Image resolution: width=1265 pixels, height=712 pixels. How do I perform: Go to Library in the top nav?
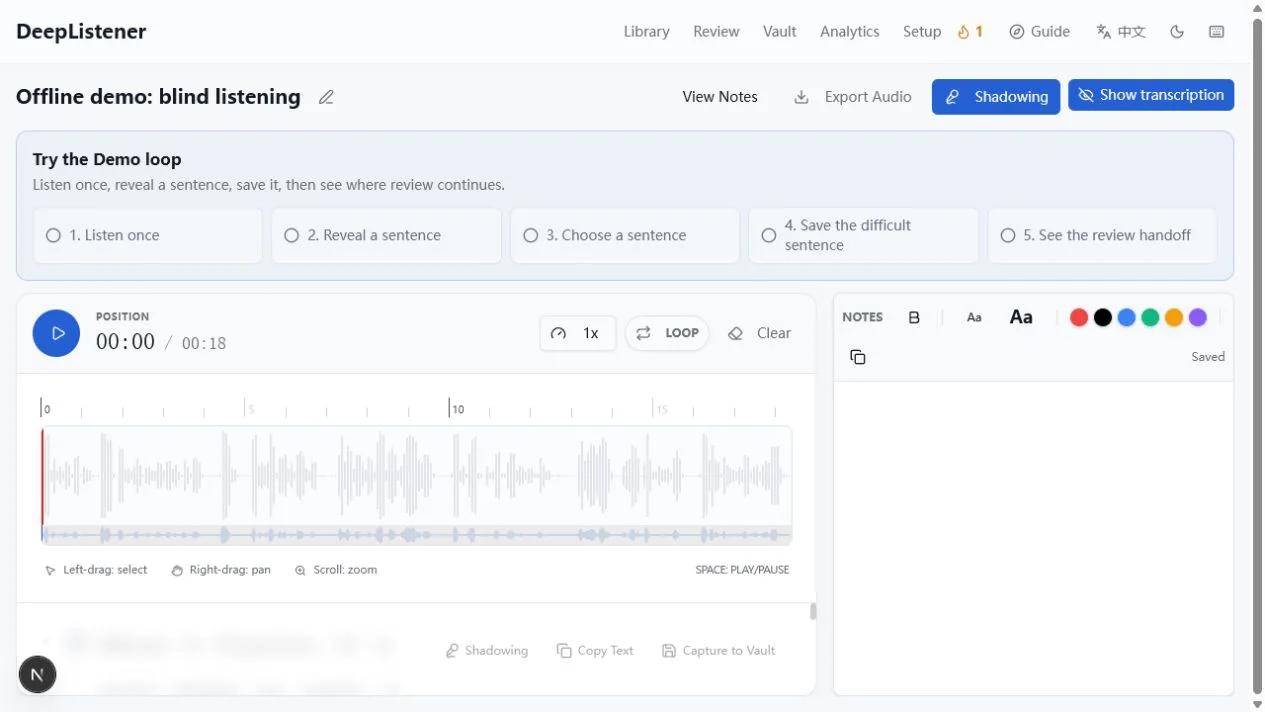(x=646, y=32)
